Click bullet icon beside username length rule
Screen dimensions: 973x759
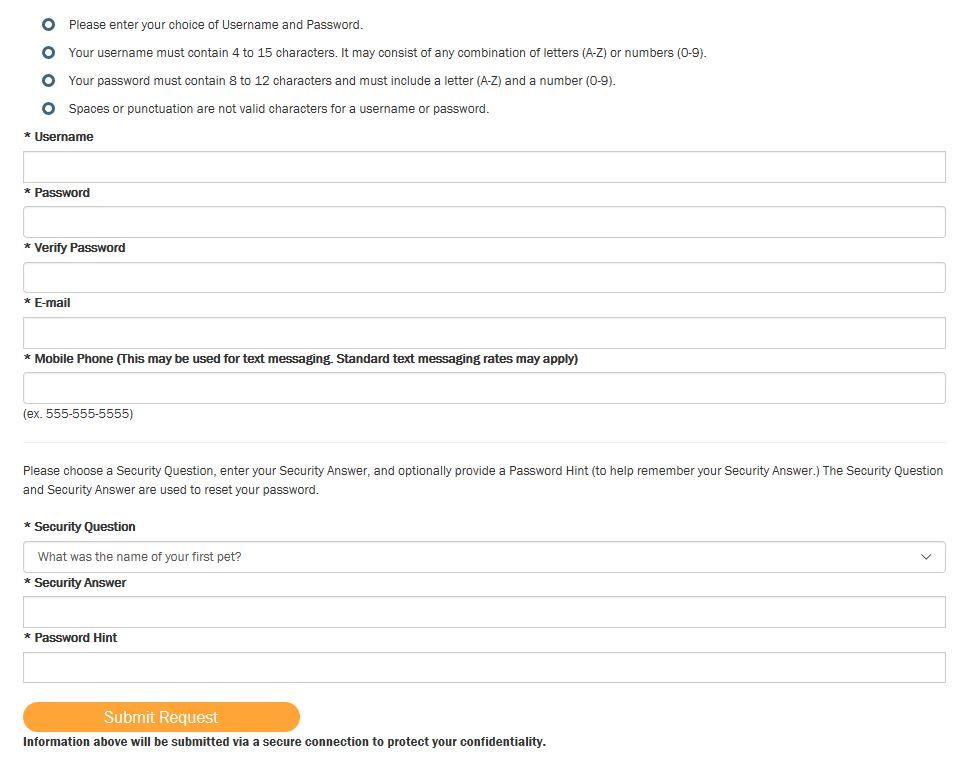click(48, 52)
